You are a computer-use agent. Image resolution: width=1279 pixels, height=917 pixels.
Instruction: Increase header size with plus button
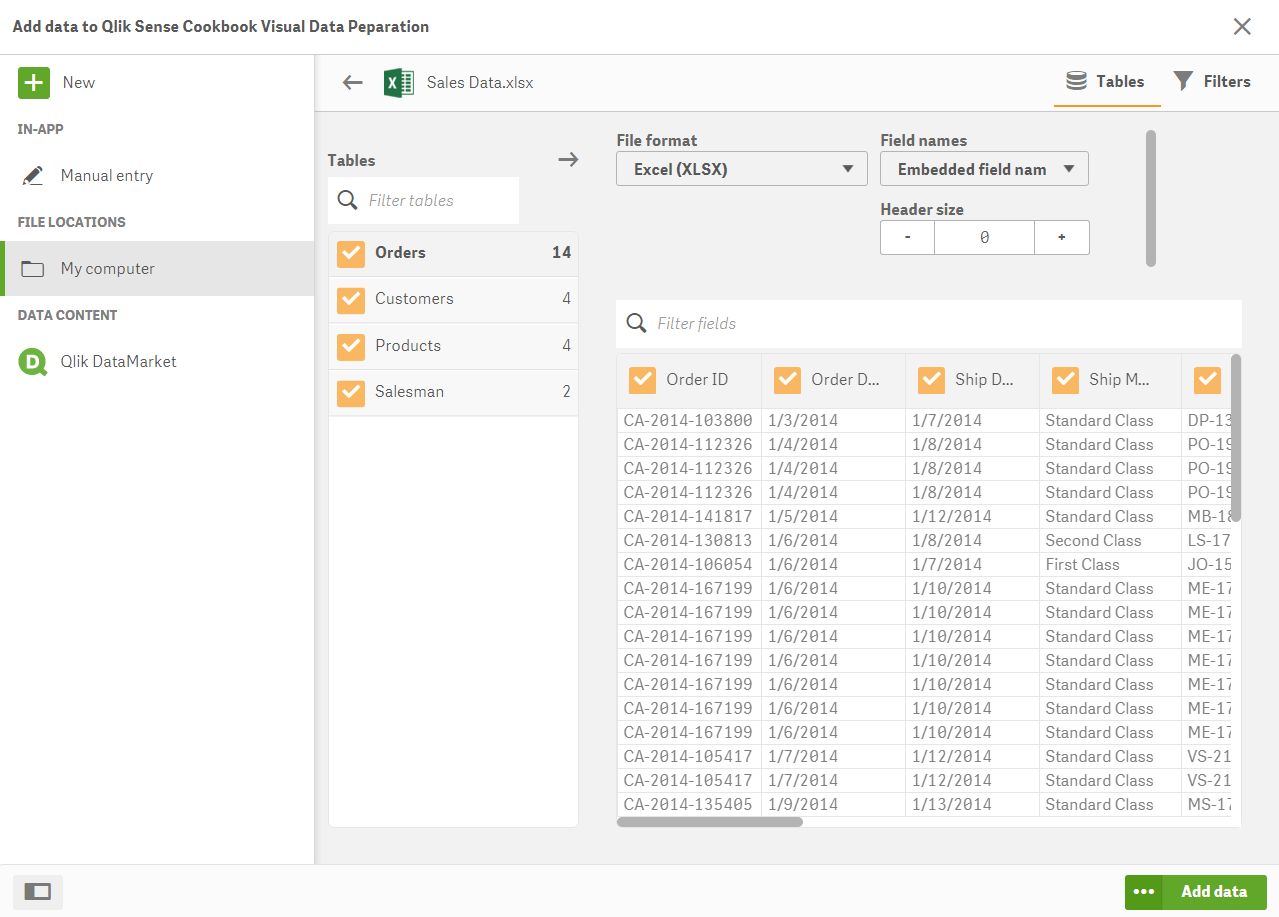click(1061, 238)
